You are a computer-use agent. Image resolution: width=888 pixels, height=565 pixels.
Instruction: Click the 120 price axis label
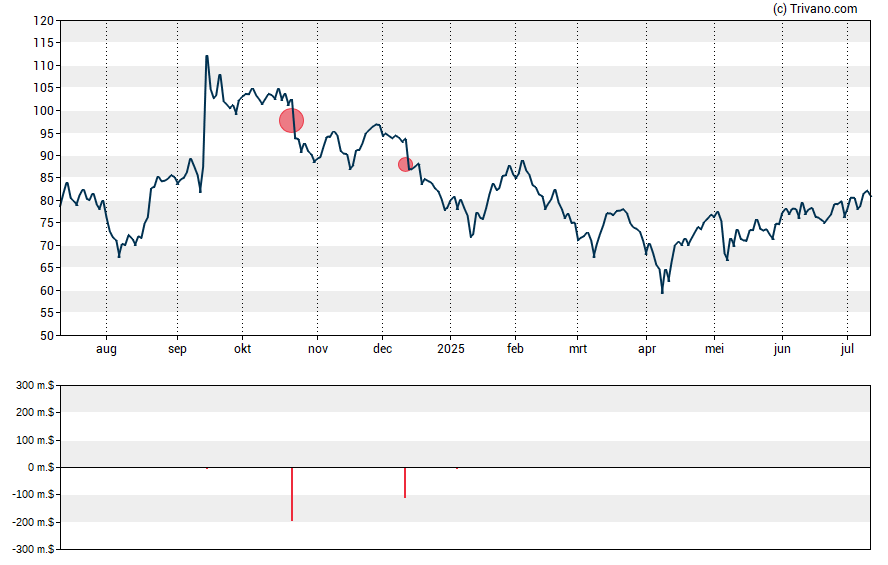pos(44,21)
